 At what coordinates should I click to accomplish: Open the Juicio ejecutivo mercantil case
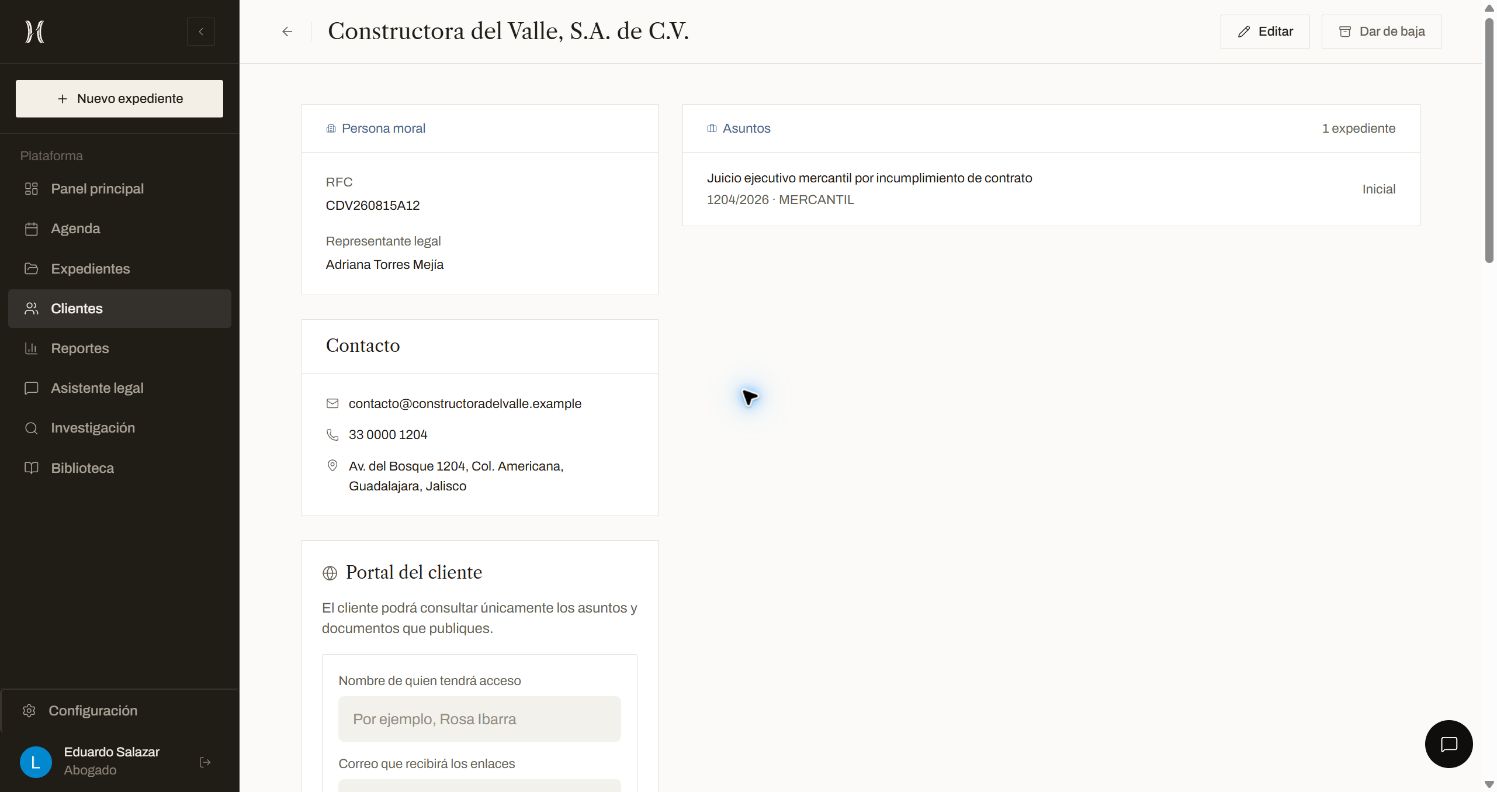pyautogui.click(x=1051, y=189)
